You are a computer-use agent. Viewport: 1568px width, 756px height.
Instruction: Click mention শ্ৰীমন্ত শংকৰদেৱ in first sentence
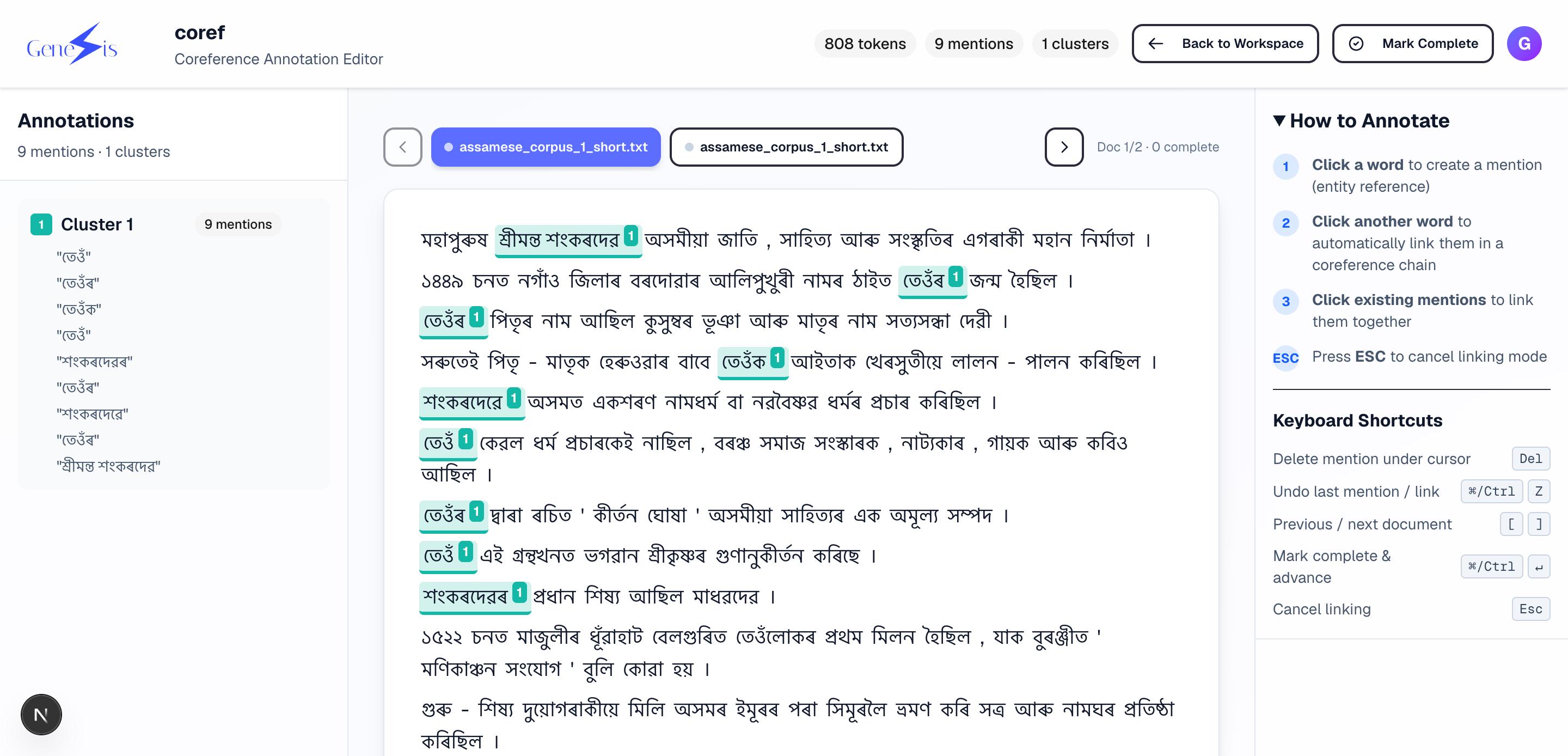coord(568,240)
